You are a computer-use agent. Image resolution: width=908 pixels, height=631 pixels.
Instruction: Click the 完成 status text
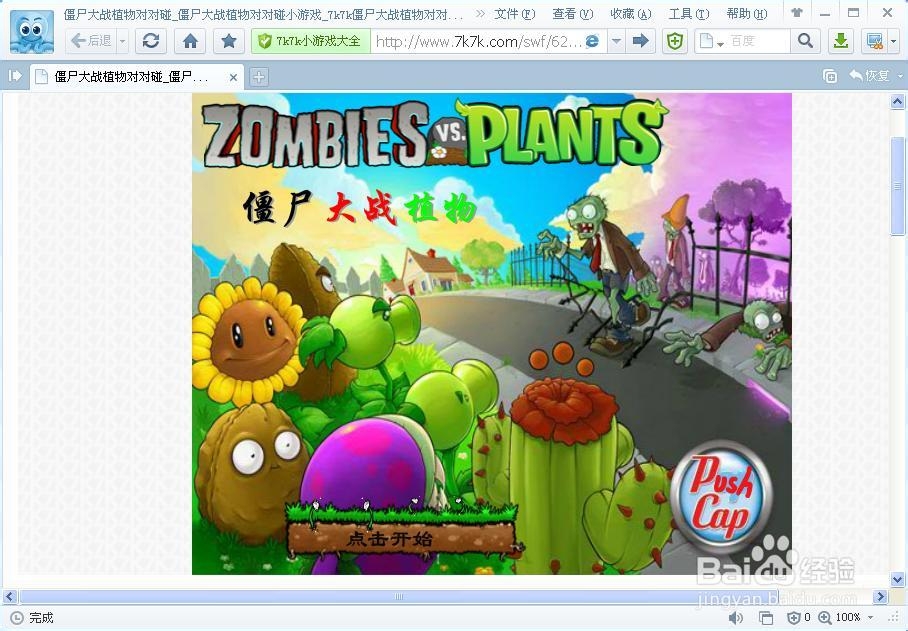click(x=41, y=618)
